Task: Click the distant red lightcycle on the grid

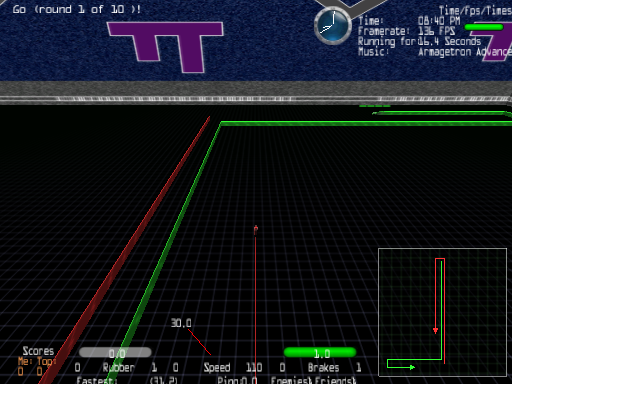Action: [x=256, y=230]
